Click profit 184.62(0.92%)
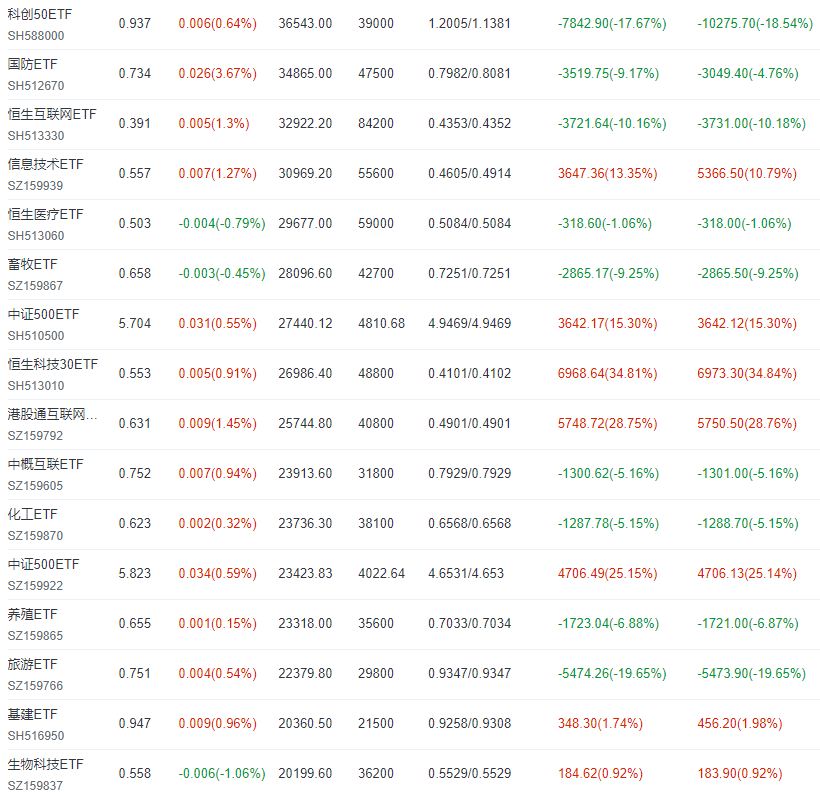The width and height of the screenshot is (820, 792). [x=600, y=774]
